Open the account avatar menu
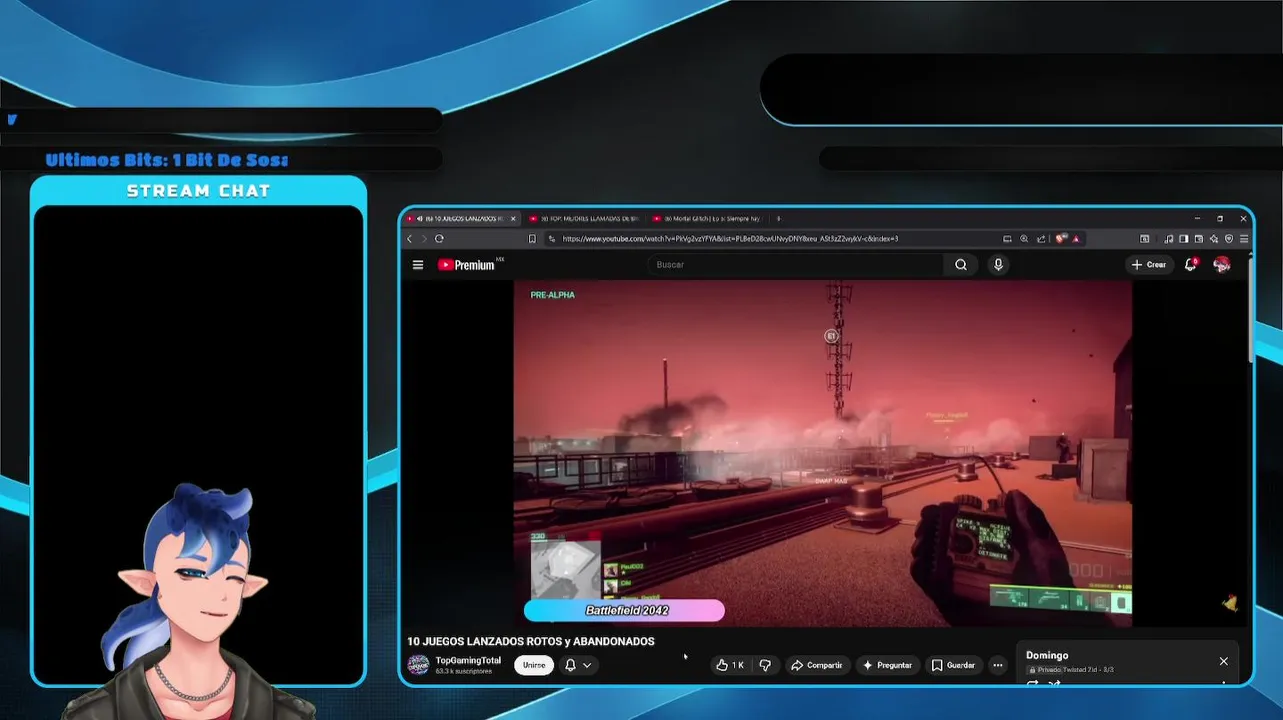The image size is (1283, 720). pos(1222,265)
